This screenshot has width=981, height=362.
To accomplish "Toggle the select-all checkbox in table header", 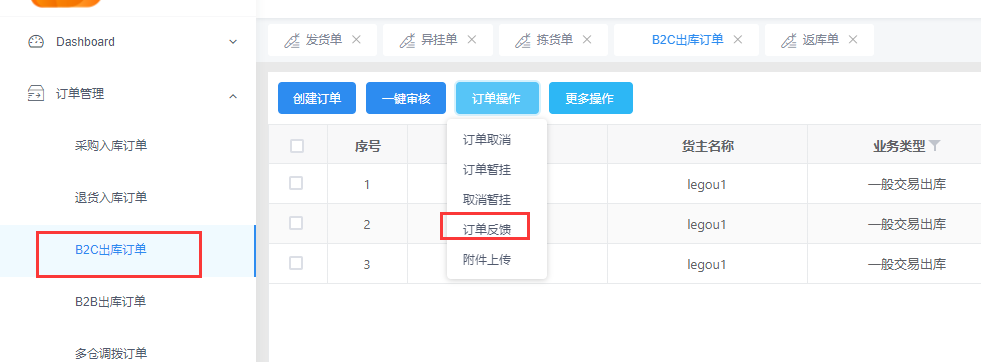I will coord(297,146).
